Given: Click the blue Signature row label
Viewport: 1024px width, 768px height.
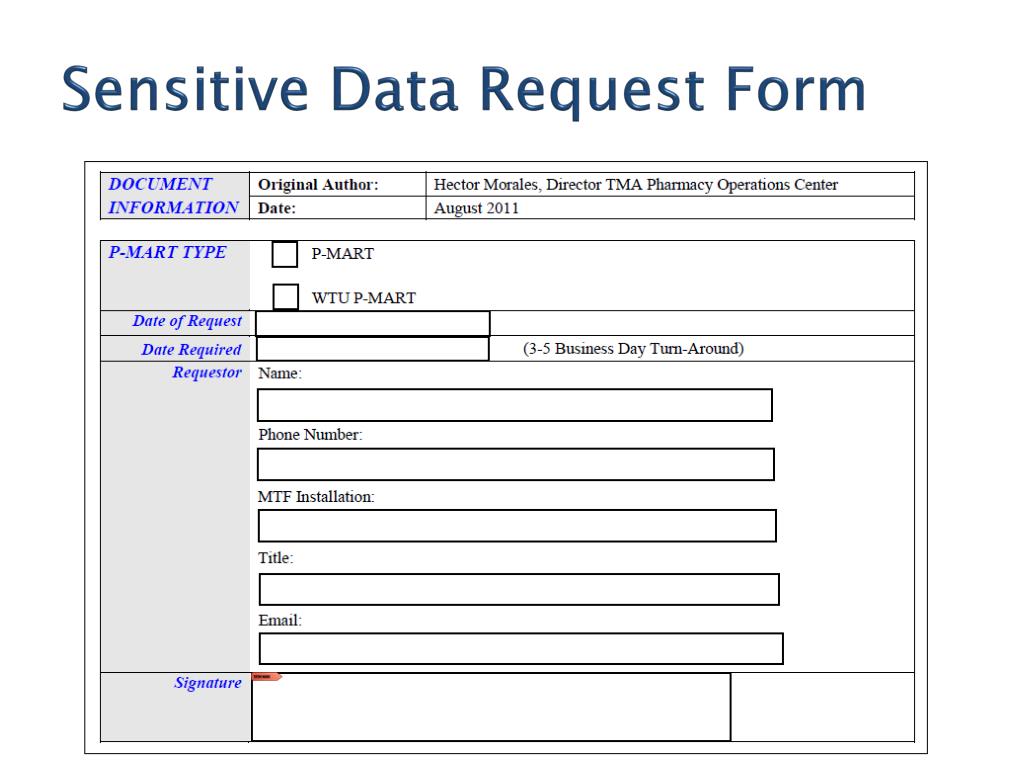Looking at the screenshot, I should click(x=208, y=683).
